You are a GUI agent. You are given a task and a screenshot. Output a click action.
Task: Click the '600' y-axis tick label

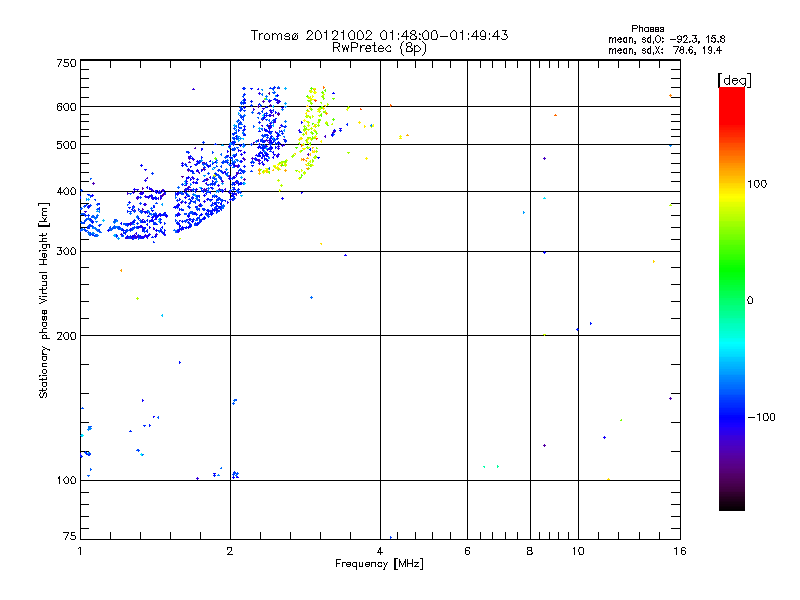pos(66,107)
